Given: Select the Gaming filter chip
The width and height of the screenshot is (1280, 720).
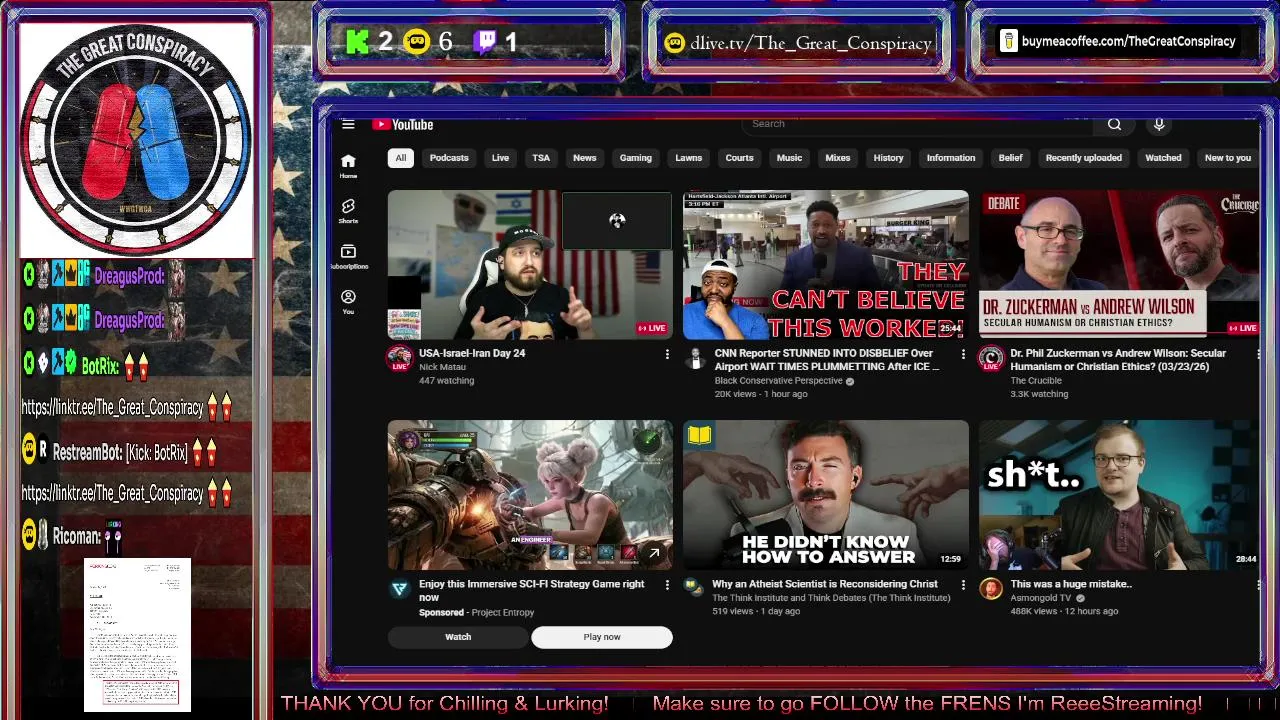Looking at the screenshot, I should [635, 158].
